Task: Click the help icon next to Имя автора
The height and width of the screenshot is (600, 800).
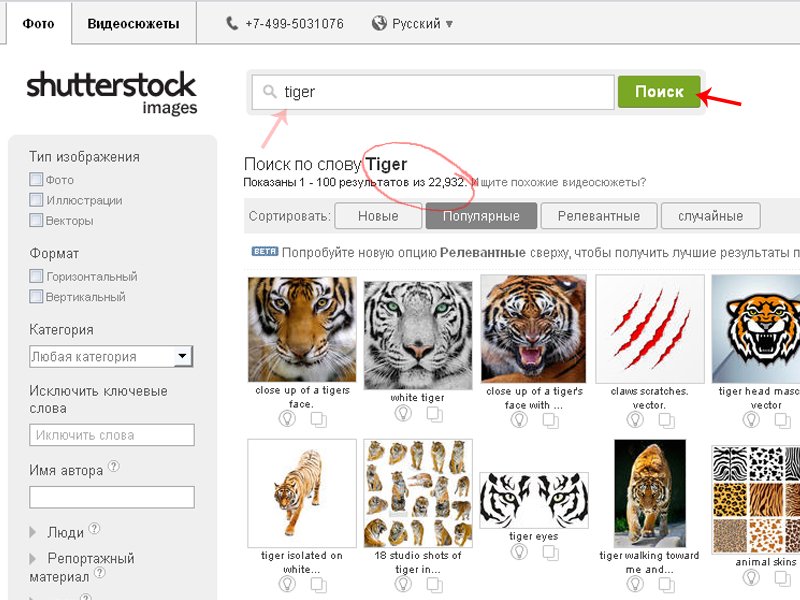Action: point(114,467)
